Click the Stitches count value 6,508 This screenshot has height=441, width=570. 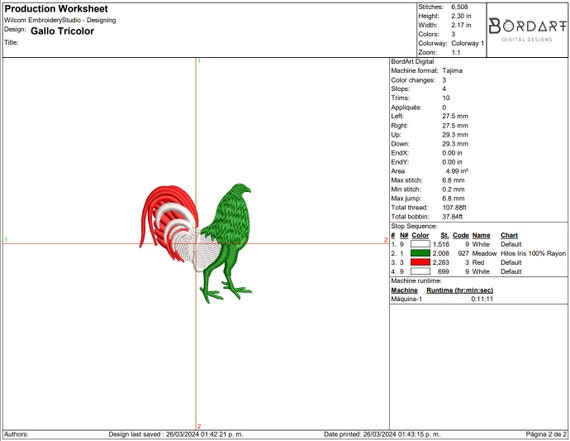pyautogui.click(x=459, y=7)
